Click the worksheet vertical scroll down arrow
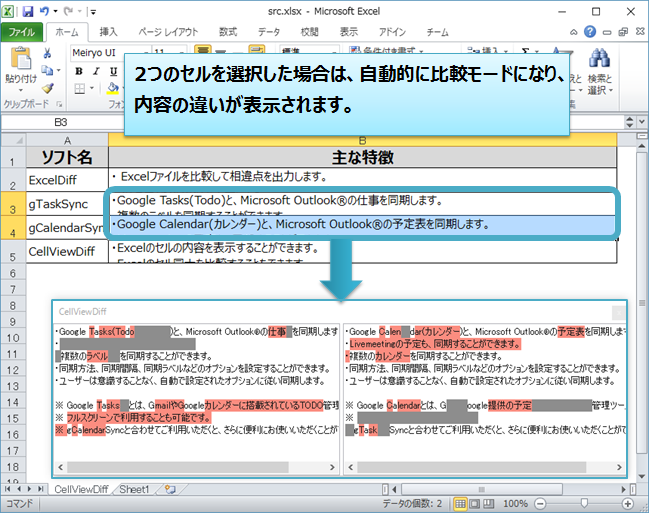The height and width of the screenshot is (513, 649). (642, 476)
